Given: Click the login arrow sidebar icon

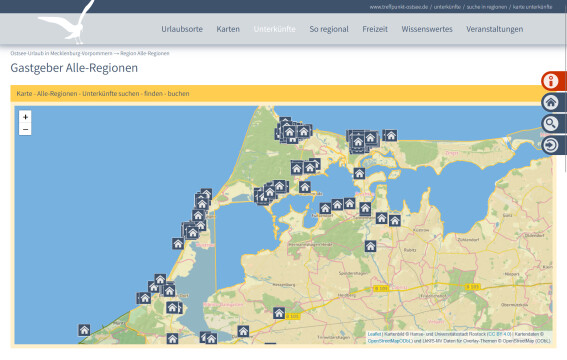Looking at the screenshot, I should pyautogui.click(x=551, y=145).
